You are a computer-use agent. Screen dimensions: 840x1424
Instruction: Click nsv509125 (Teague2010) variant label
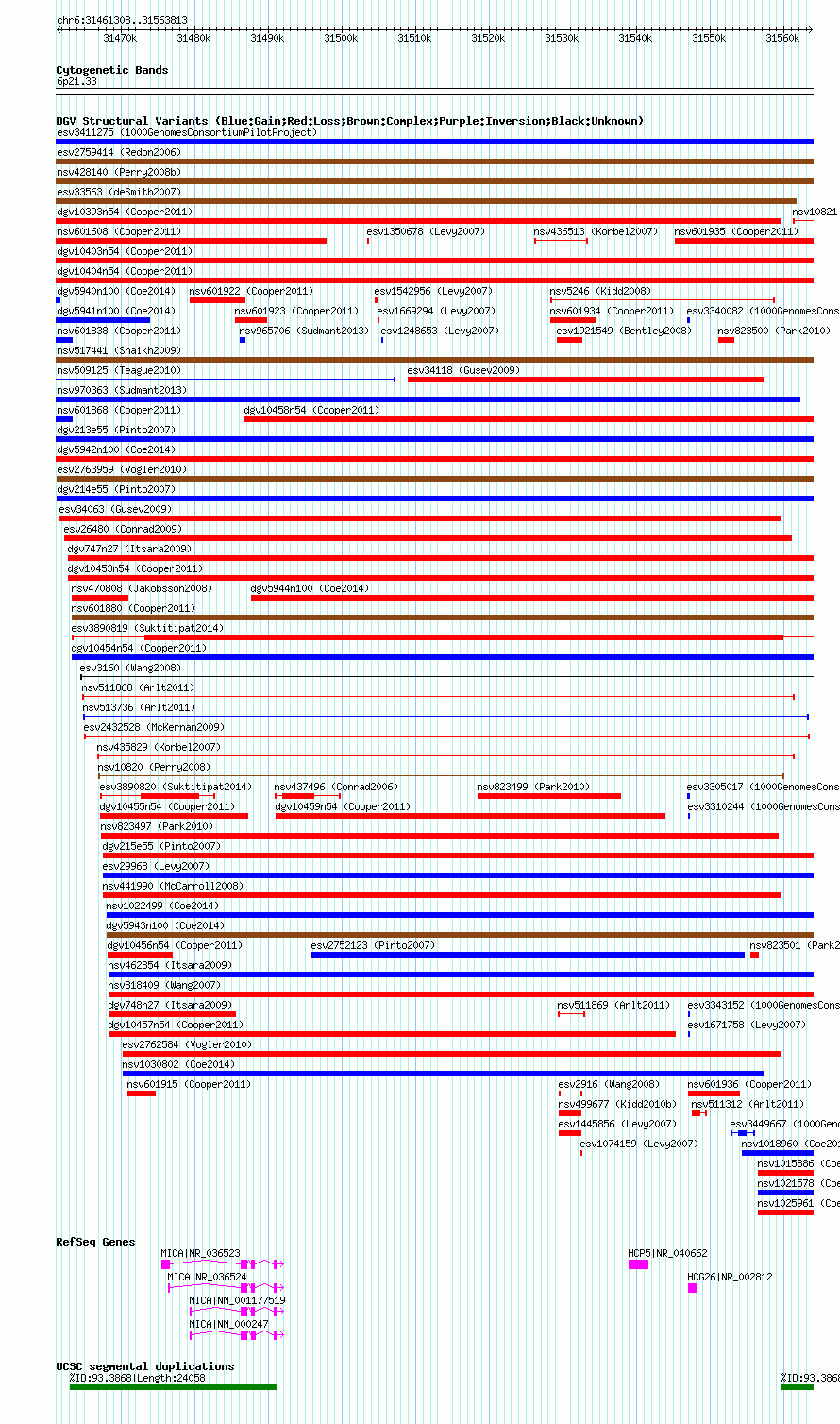coord(119,370)
